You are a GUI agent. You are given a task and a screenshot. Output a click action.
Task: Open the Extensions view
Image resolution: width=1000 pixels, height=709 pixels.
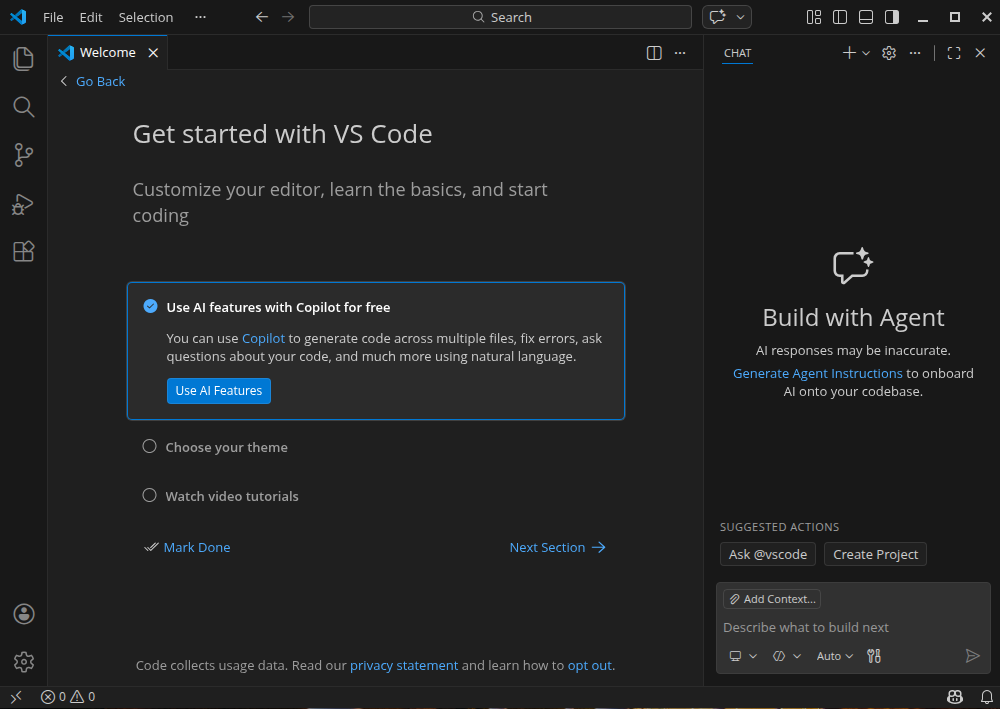[24, 252]
